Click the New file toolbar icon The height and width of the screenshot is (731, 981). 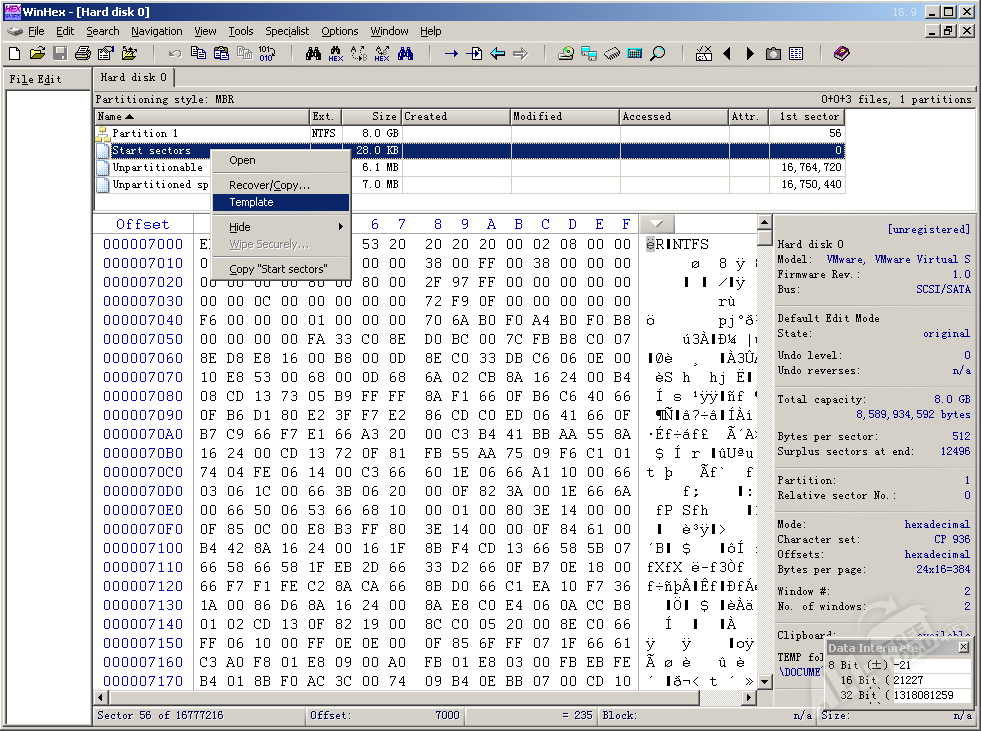[x=15, y=53]
